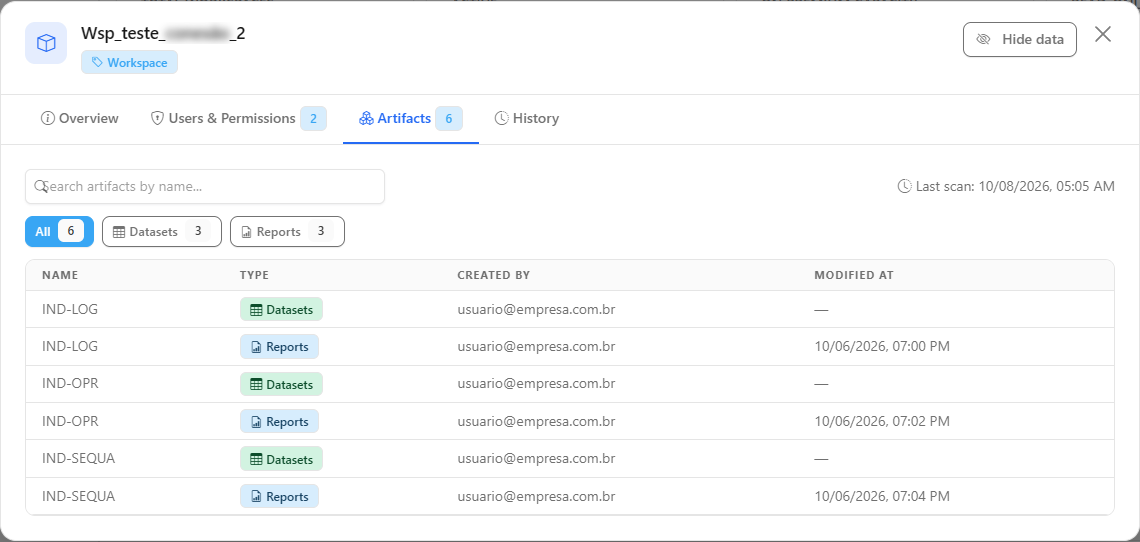This screenshot has width=1140, height=542.
Task: Open the History tab
Action: pos(527,118)
